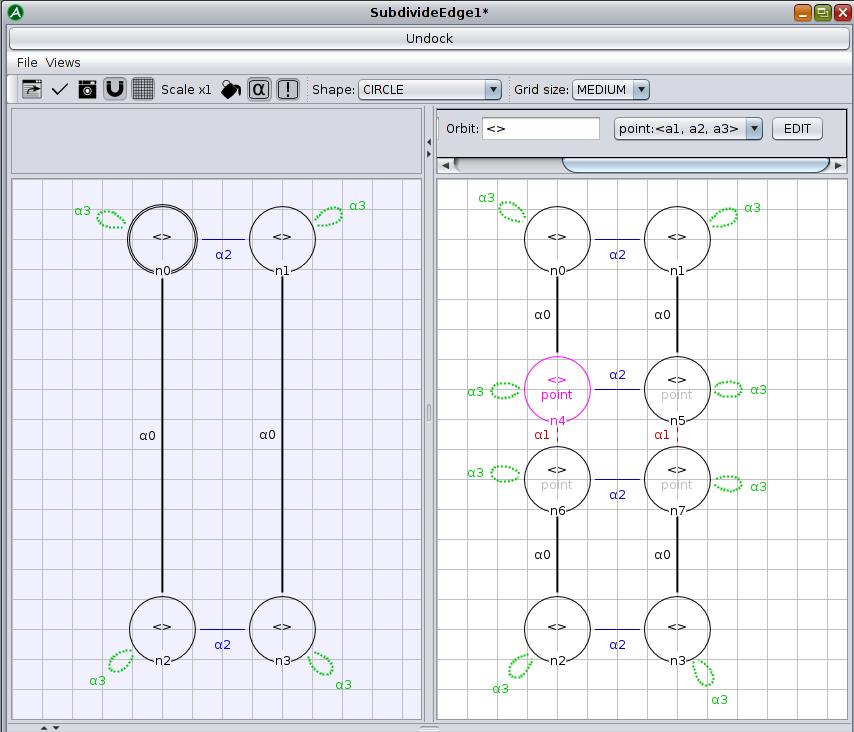Select node n2 in the left graph

click(162, 629)
